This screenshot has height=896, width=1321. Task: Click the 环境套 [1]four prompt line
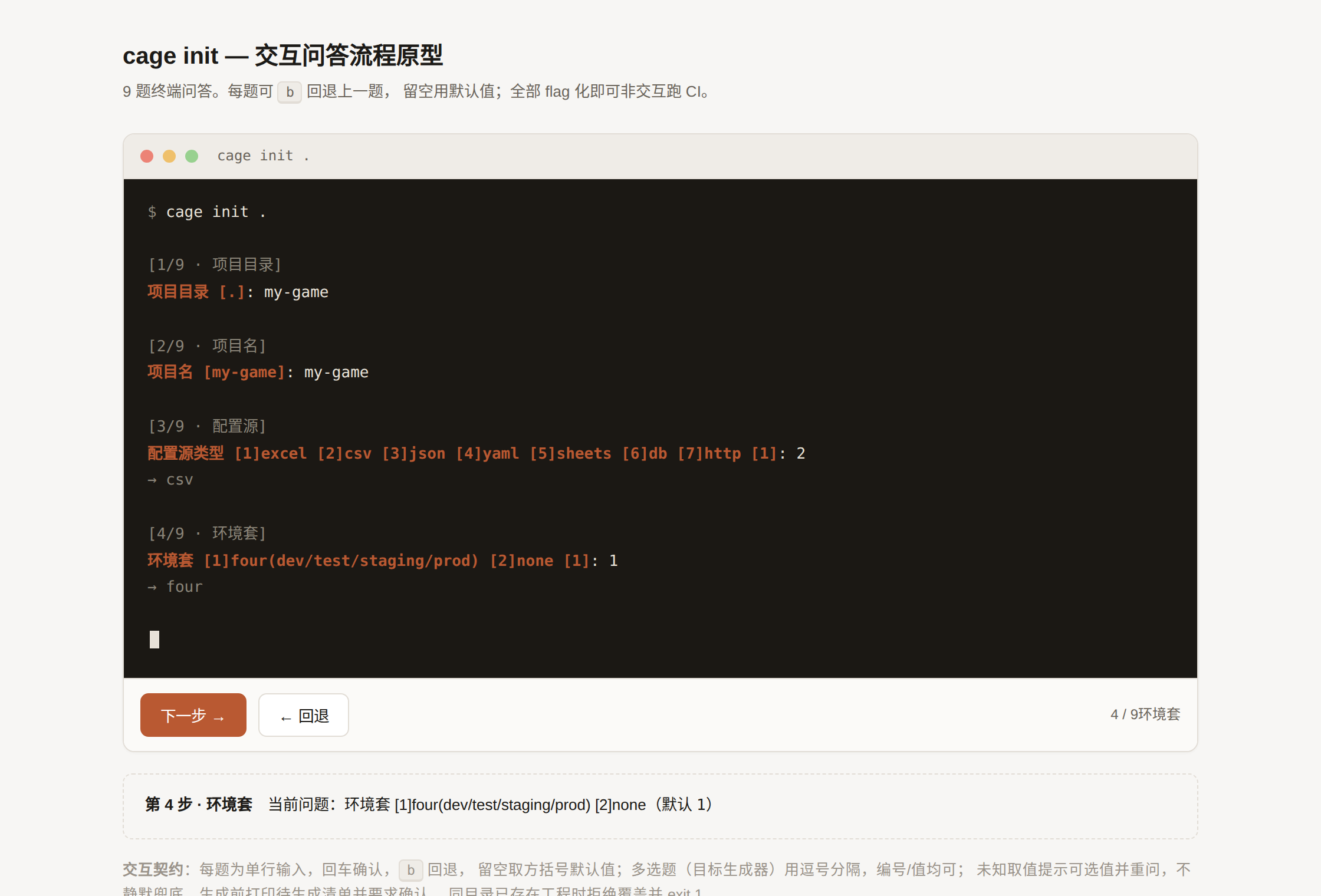(383, 560)
